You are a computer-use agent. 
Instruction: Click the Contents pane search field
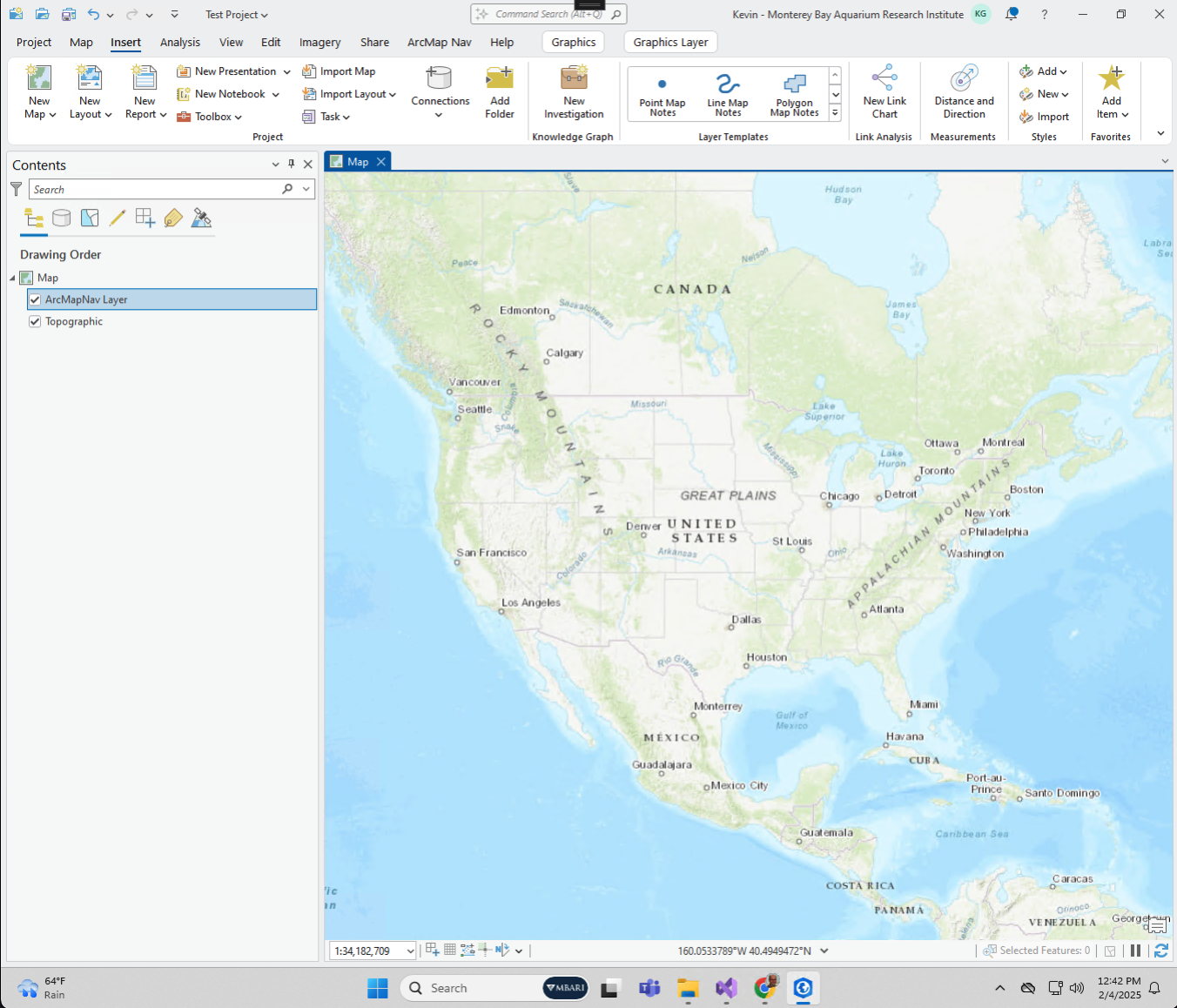[x=155, y=190]
